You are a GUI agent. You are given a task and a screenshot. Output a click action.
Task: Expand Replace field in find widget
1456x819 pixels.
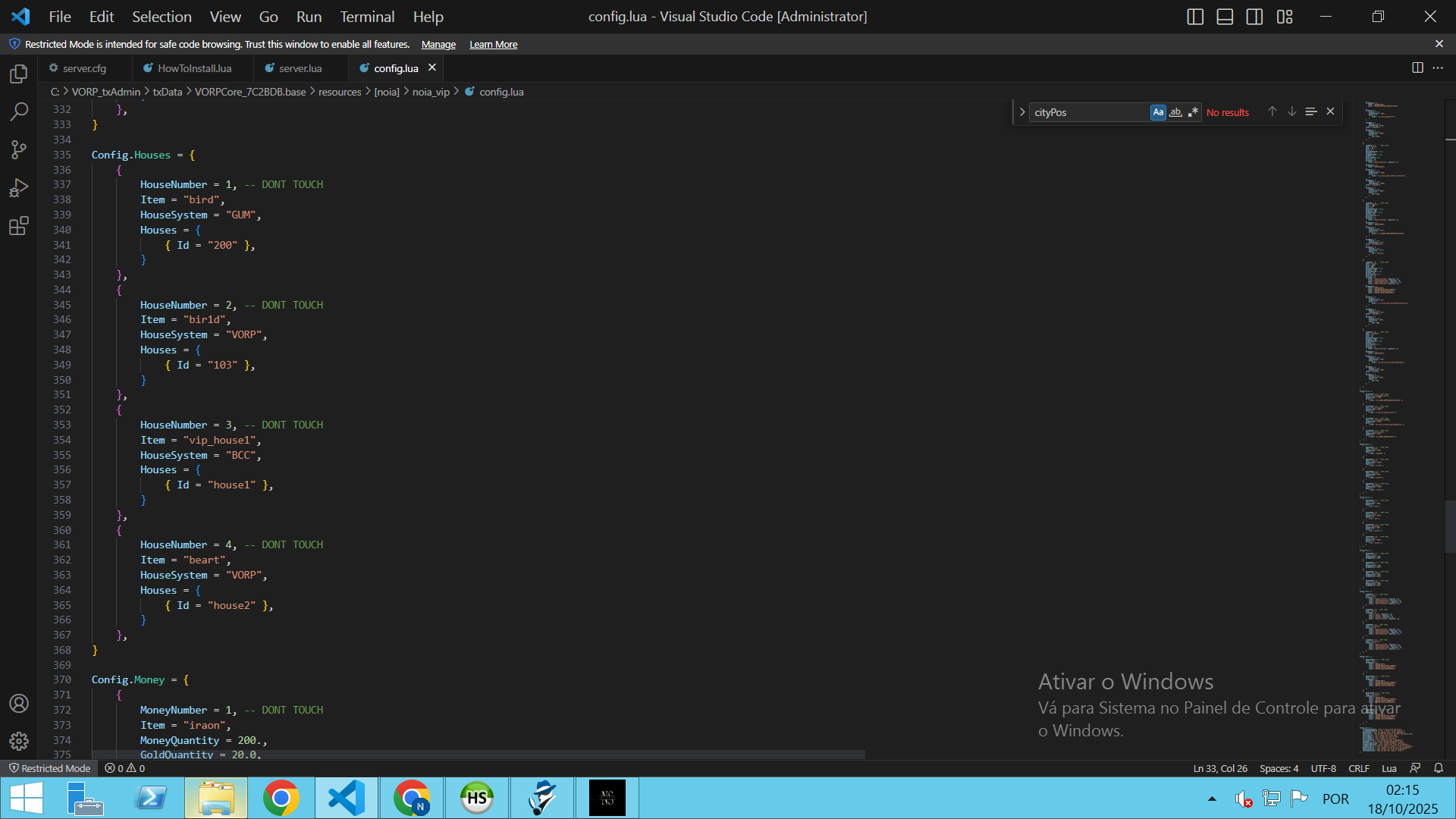pos(1022,112)
